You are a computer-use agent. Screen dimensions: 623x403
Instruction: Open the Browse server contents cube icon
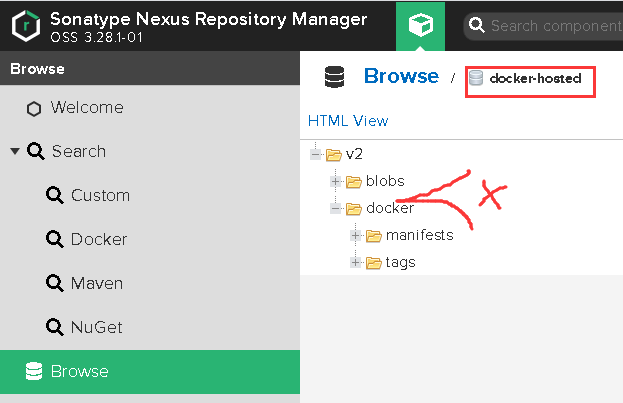[420, 25]
